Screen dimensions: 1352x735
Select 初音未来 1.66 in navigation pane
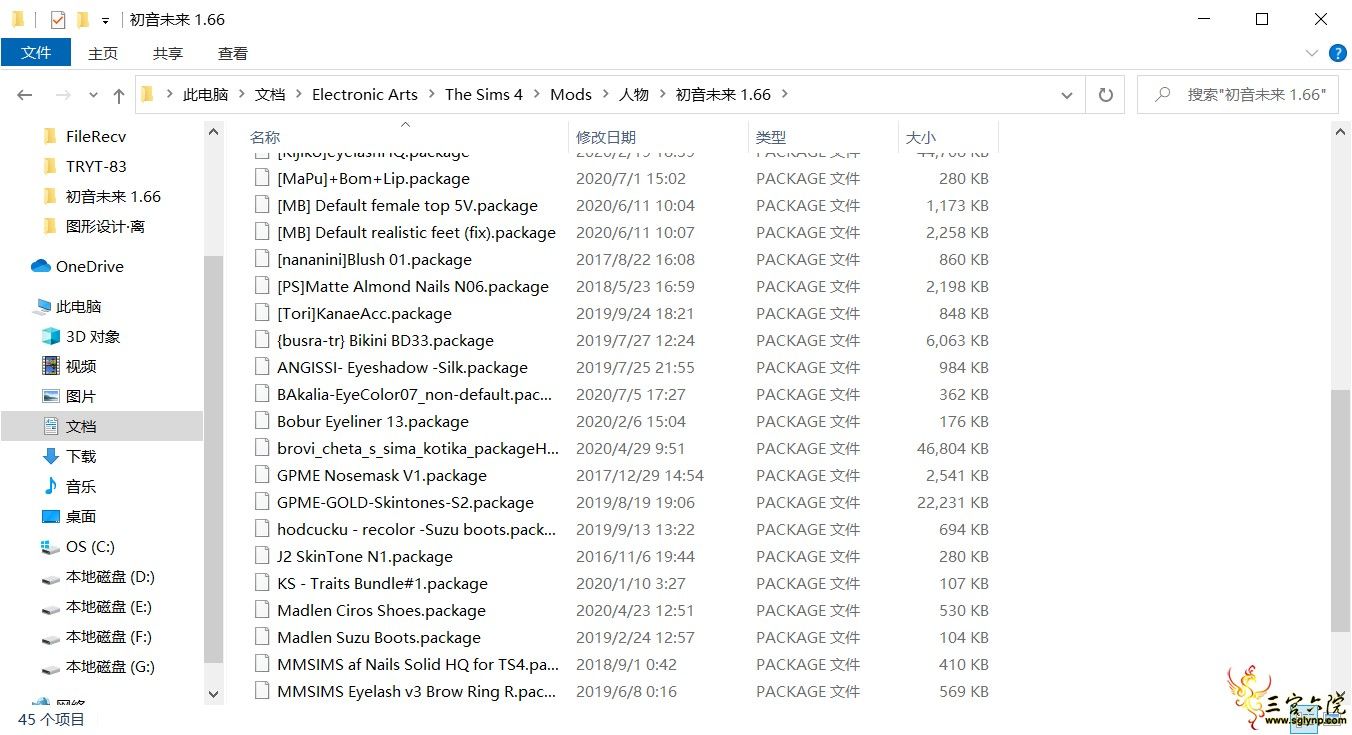tap(112, 196)
